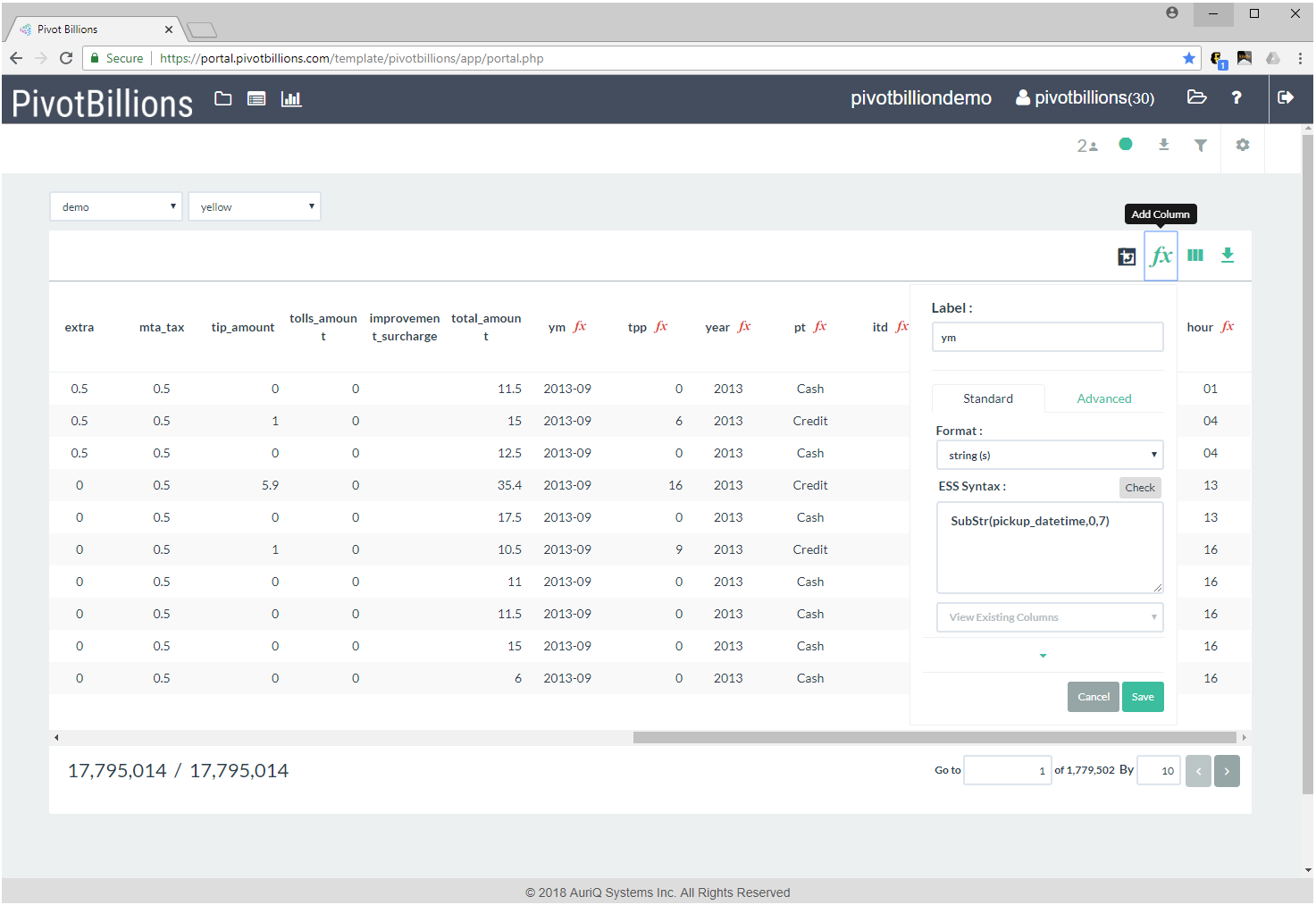
Task: Open View Existing Columns dropdown
Action: coord(1050,617)
